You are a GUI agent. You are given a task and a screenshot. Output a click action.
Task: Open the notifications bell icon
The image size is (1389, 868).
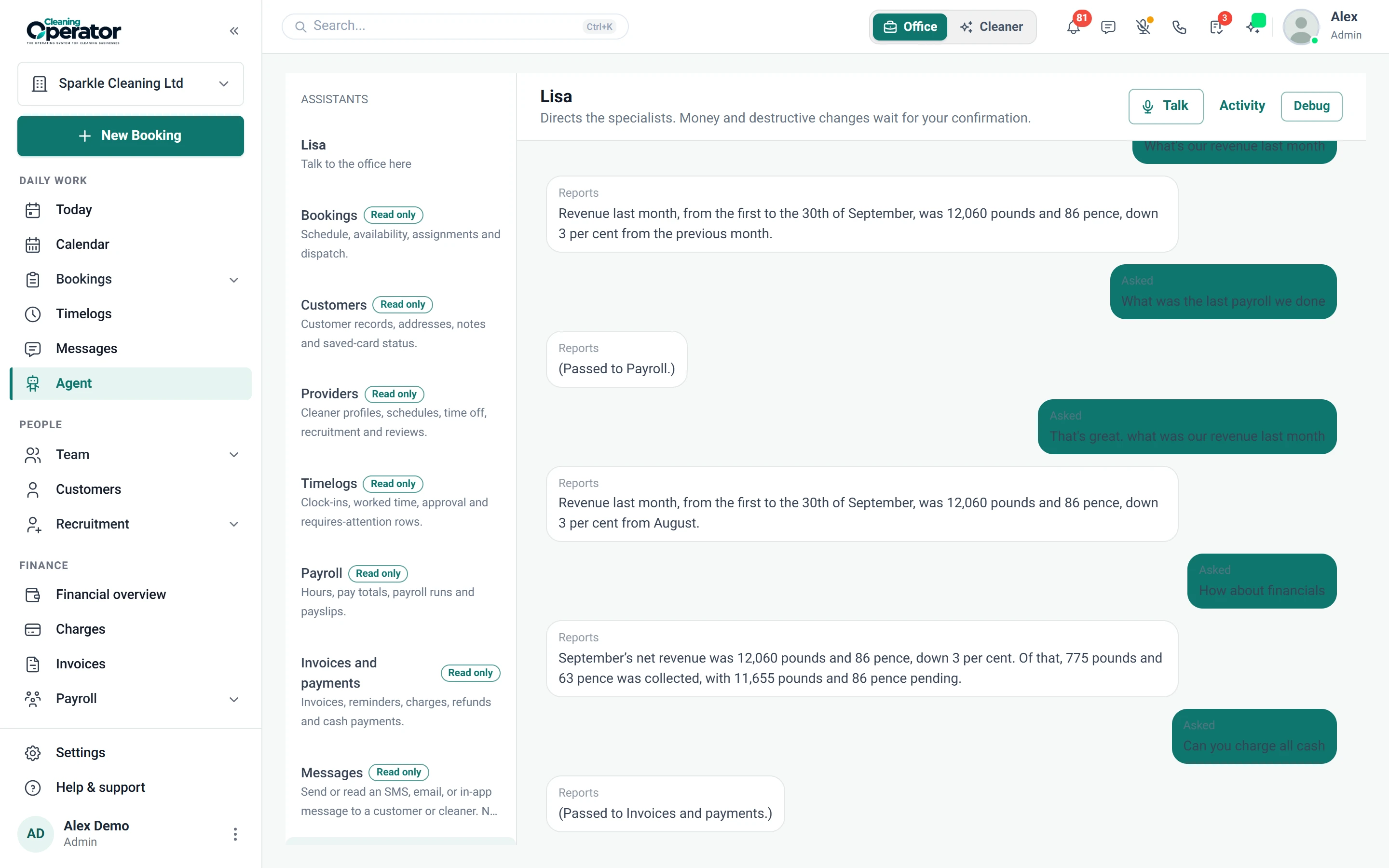pyautogui.click(x=1073, y=27)
